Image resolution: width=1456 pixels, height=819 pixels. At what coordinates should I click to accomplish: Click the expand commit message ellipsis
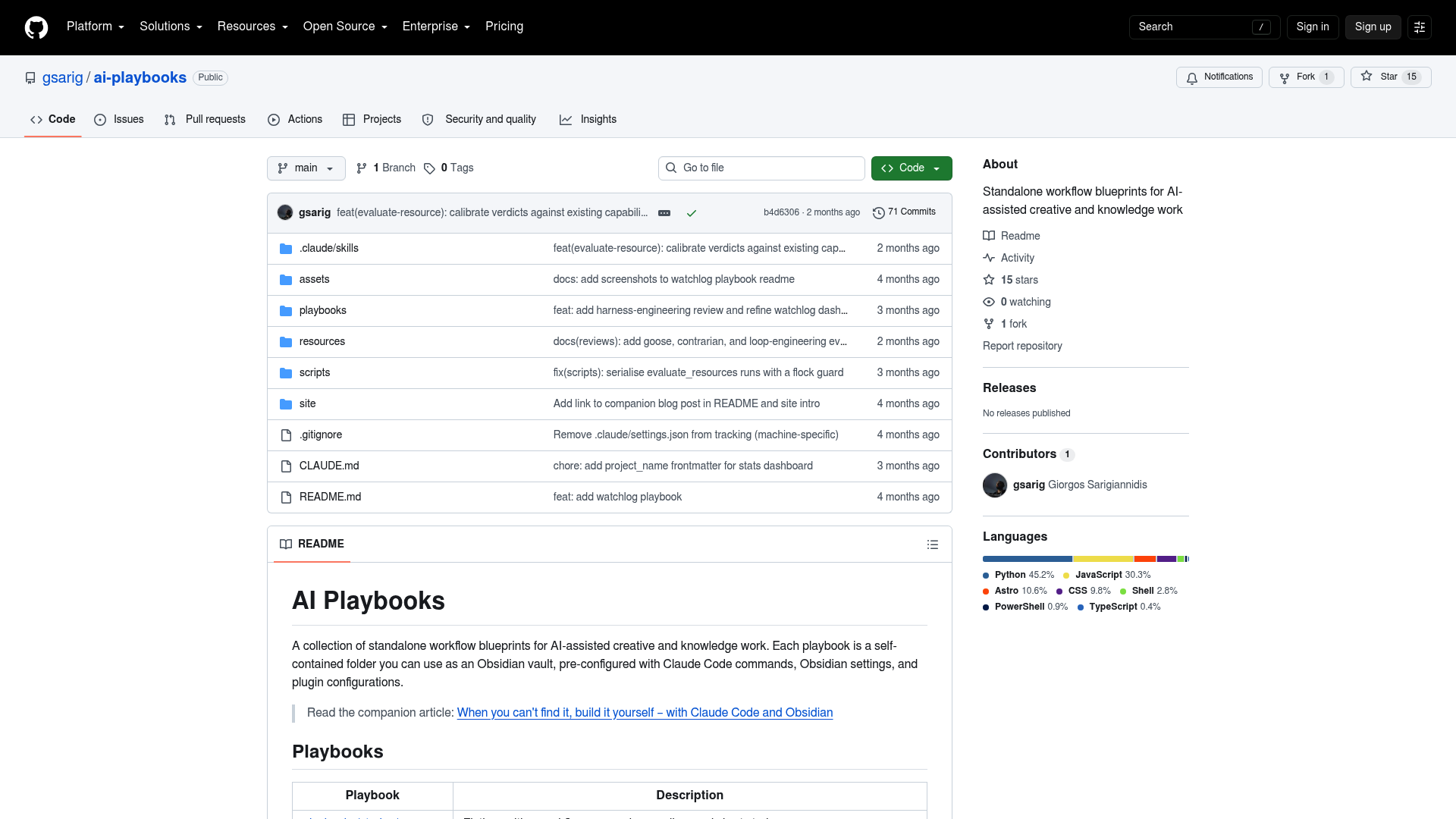click(x=664, y=213)
